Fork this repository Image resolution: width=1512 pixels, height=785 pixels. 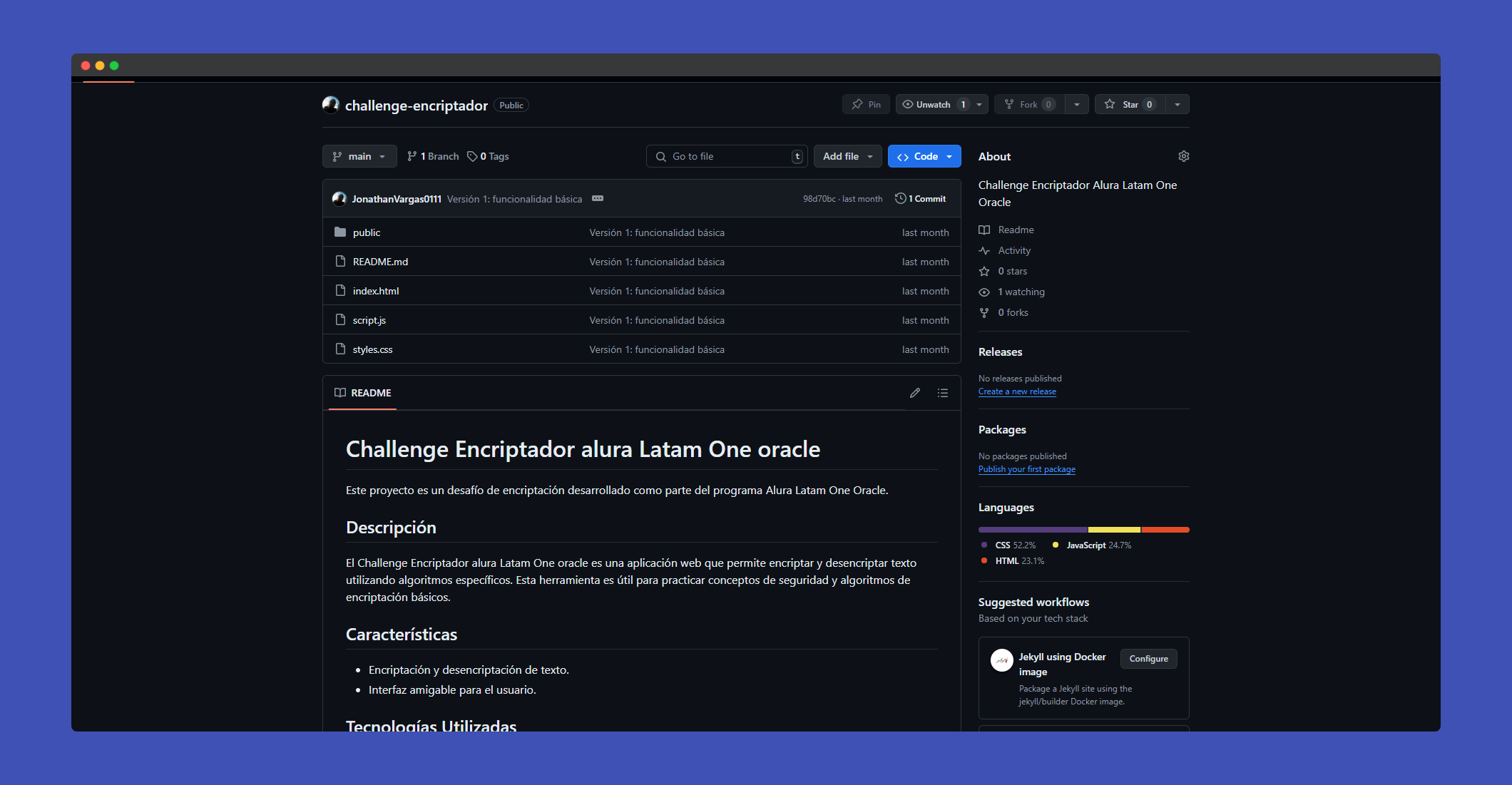(1029, 105)
